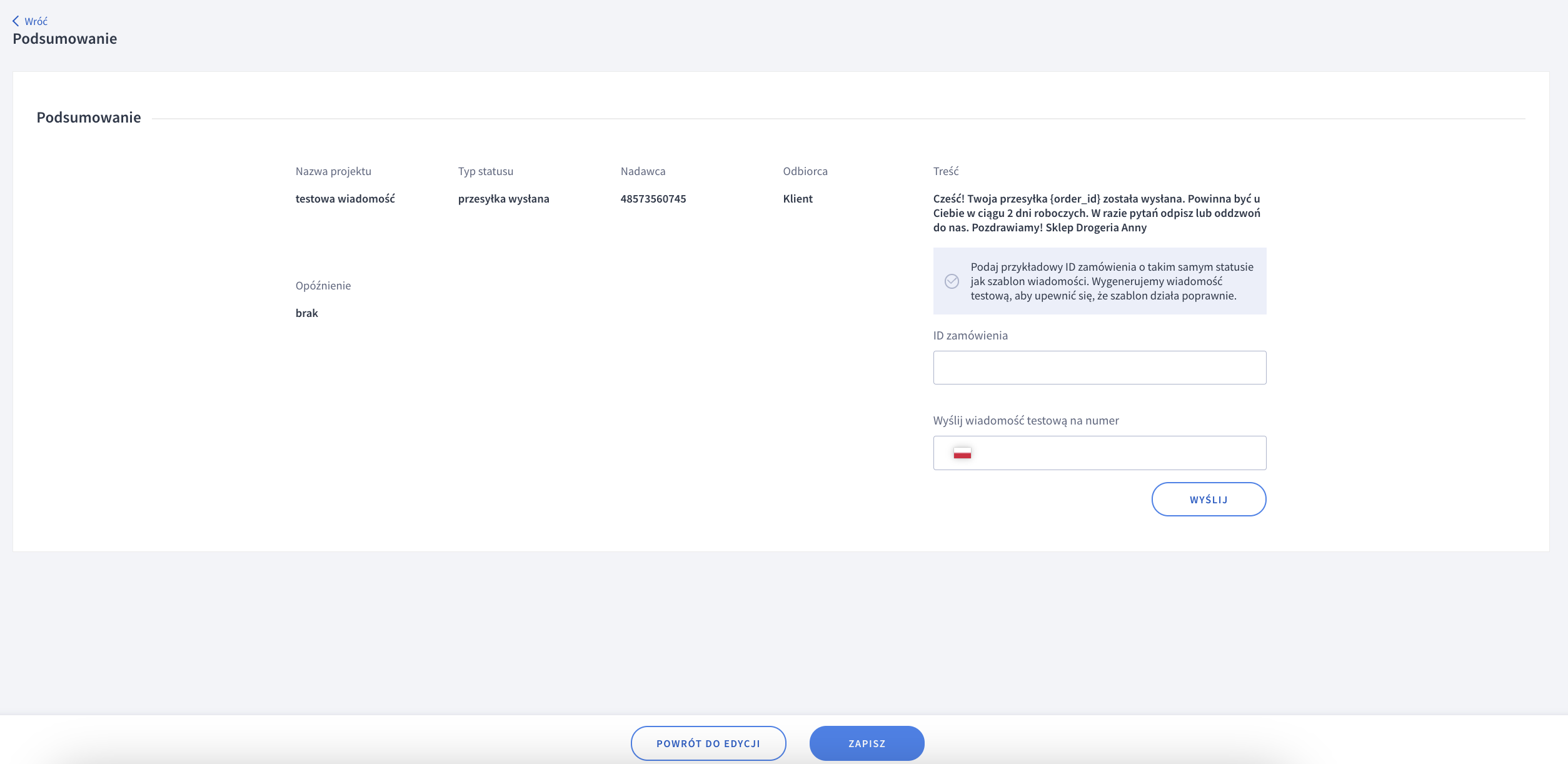Click the ID zamówienia field label
The width and height of the screenshot is (1568, 764).
pyautogui.click(x=970, y=336)
